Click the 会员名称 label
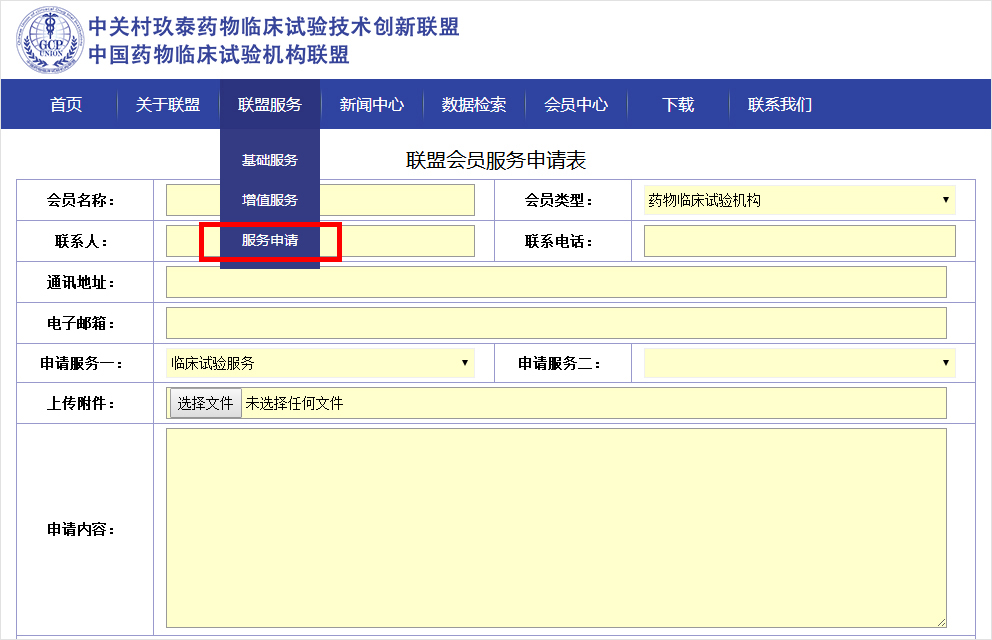 click(80, 200)
